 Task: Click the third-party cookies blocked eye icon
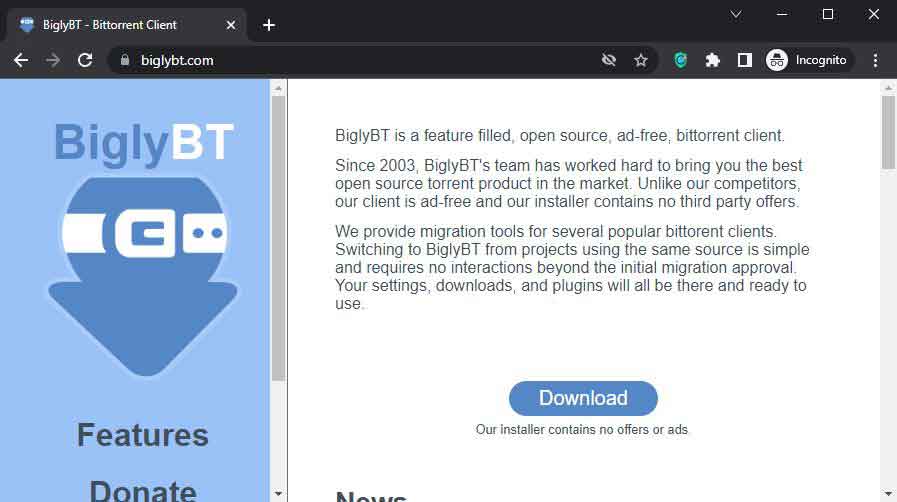609,60
